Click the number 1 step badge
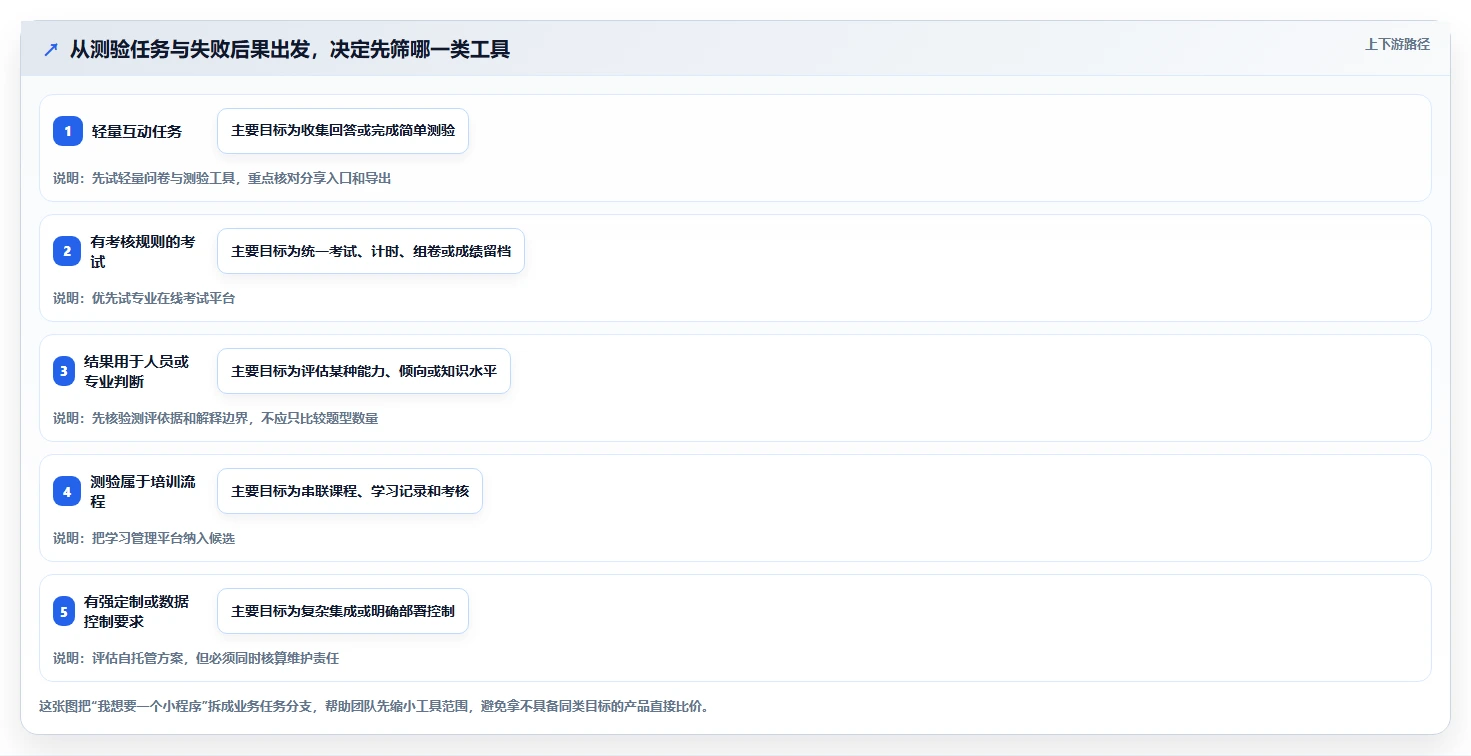This screenshot has height=756, width=1471. point(68,131)
